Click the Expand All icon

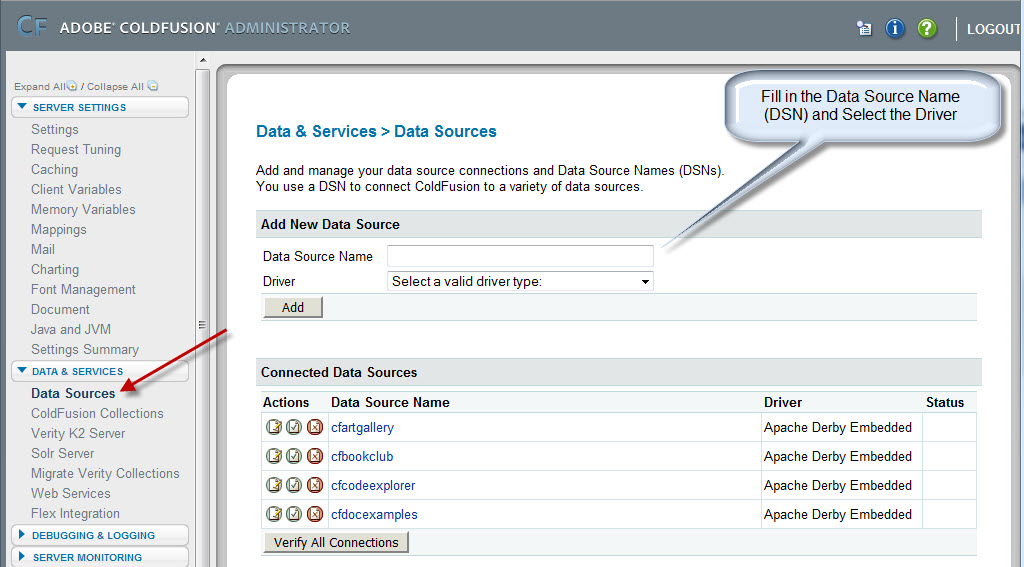click(72, 86)
